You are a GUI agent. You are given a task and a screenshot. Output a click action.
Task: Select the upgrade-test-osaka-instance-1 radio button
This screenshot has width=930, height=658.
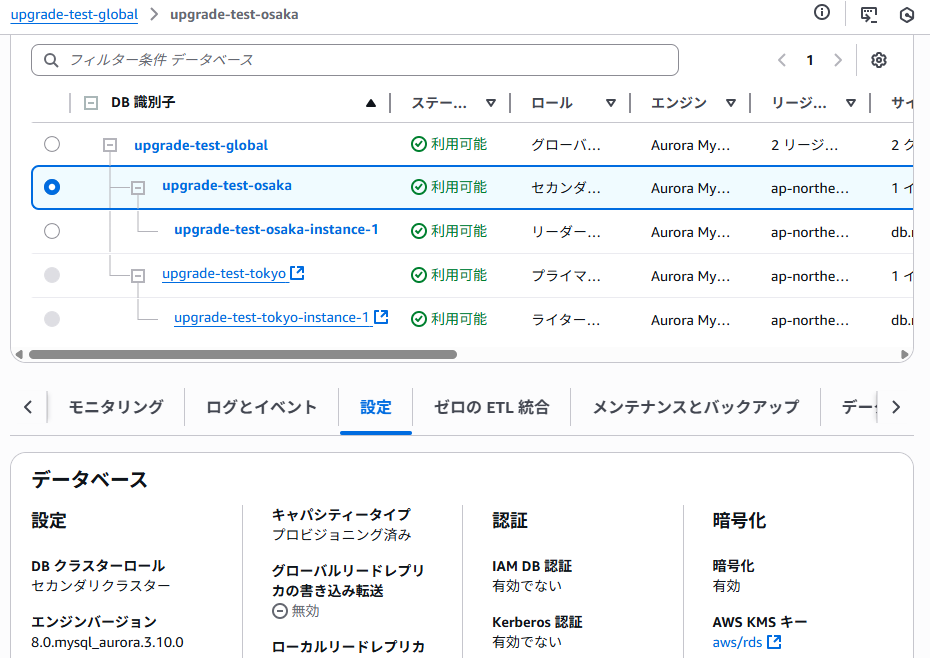tap(52, 231)
